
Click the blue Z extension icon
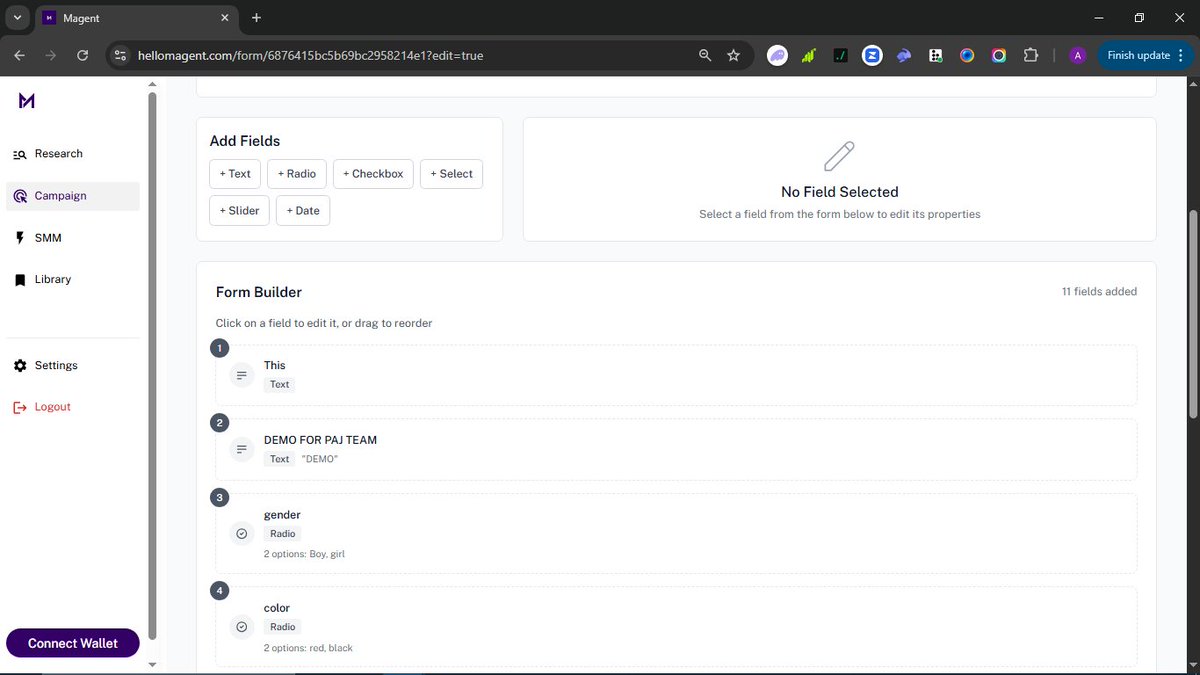point(872,56)
